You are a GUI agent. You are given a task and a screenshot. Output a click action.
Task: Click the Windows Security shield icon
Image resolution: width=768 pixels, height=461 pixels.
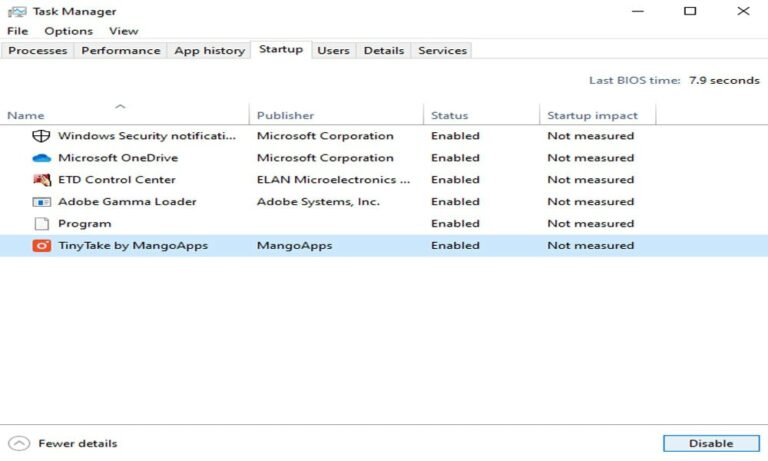41,136
